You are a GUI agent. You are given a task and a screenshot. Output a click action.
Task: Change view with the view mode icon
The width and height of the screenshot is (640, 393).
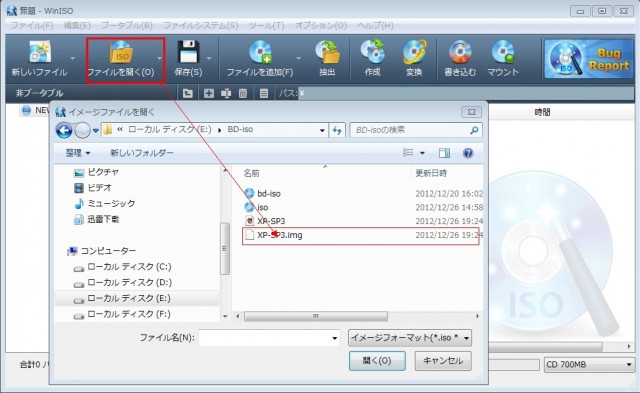(408, 153)
